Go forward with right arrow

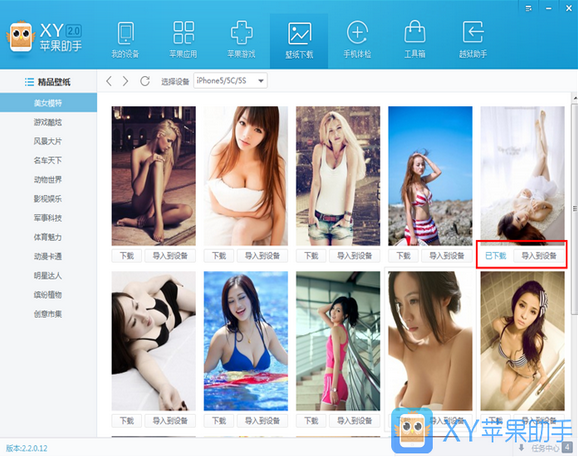pyautogui.click(x=125, y=81)
